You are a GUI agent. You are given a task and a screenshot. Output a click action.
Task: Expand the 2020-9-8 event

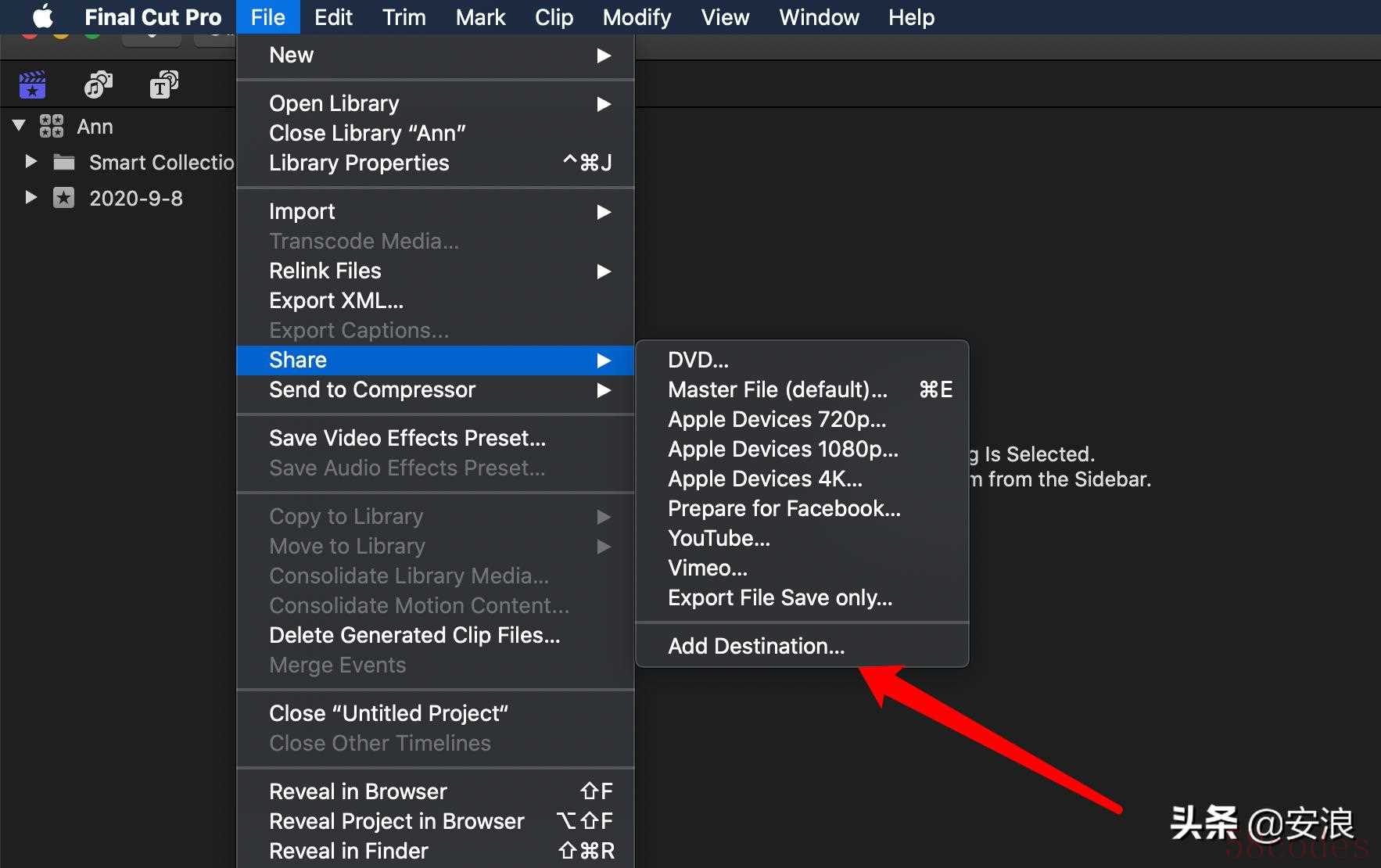(x=30, y=197)
